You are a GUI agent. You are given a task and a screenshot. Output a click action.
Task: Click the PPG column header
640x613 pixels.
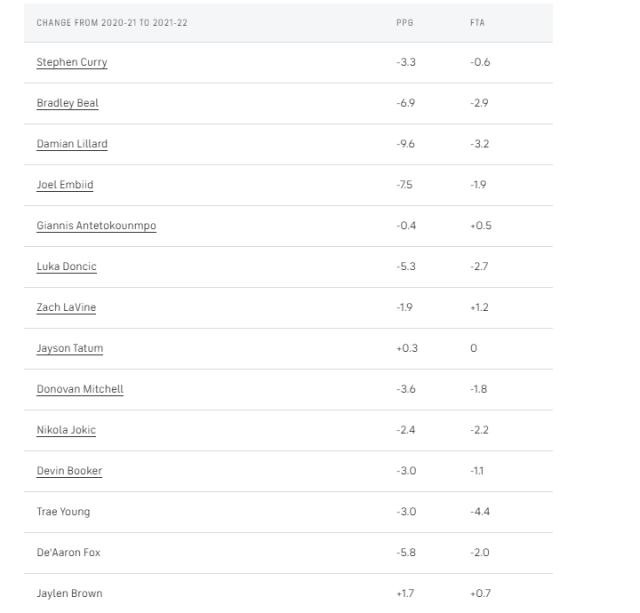[x=404, y=22]
